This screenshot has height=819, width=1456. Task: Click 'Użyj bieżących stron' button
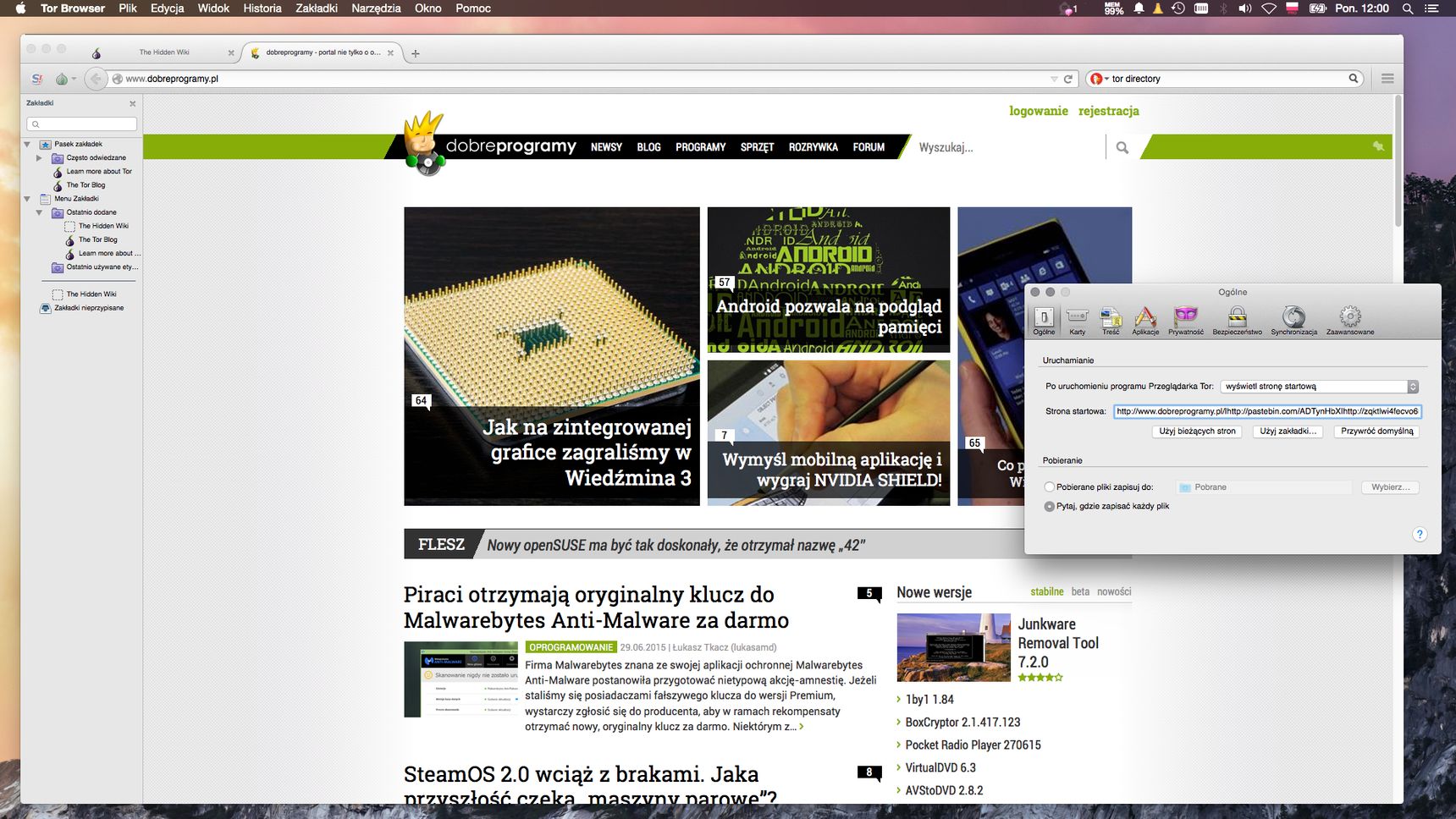tap(1197, 431)
